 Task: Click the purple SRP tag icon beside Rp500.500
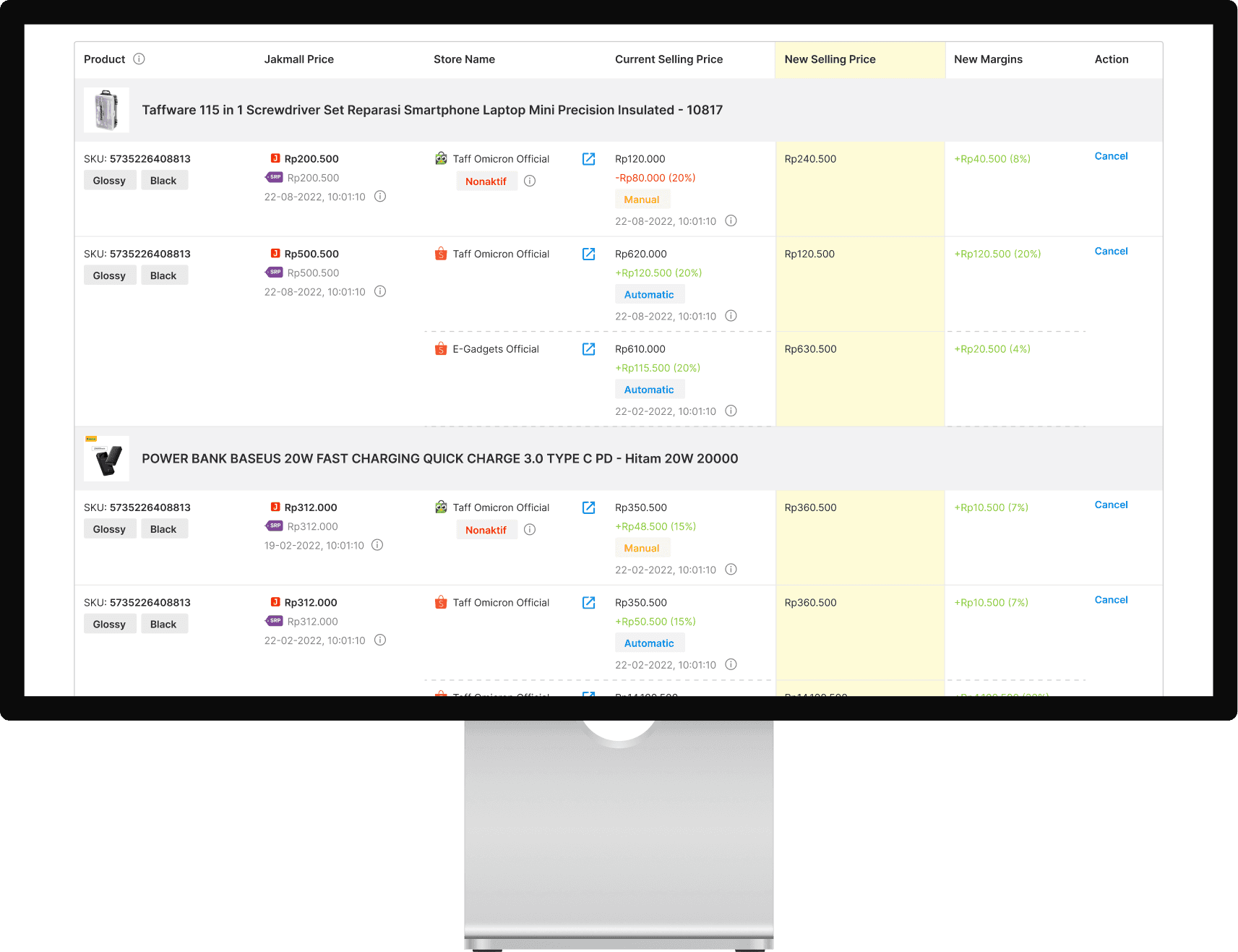tap(274, 273)
